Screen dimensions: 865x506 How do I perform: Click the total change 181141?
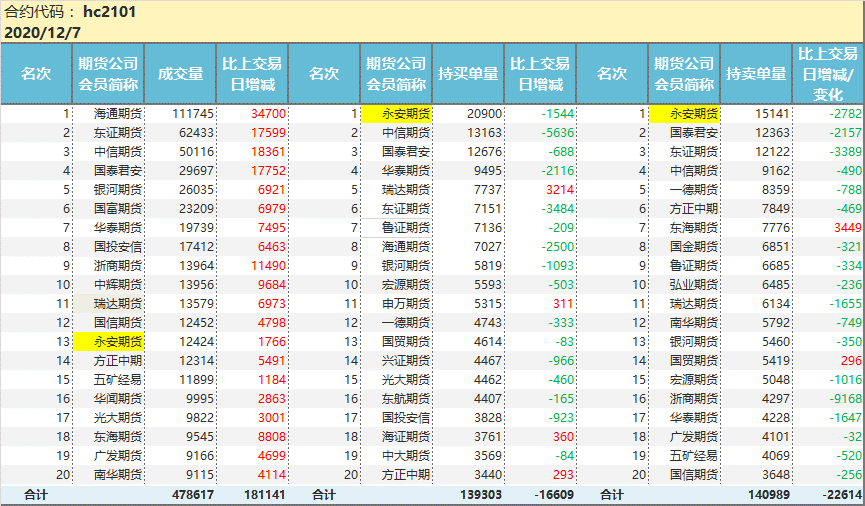point(265,494)
